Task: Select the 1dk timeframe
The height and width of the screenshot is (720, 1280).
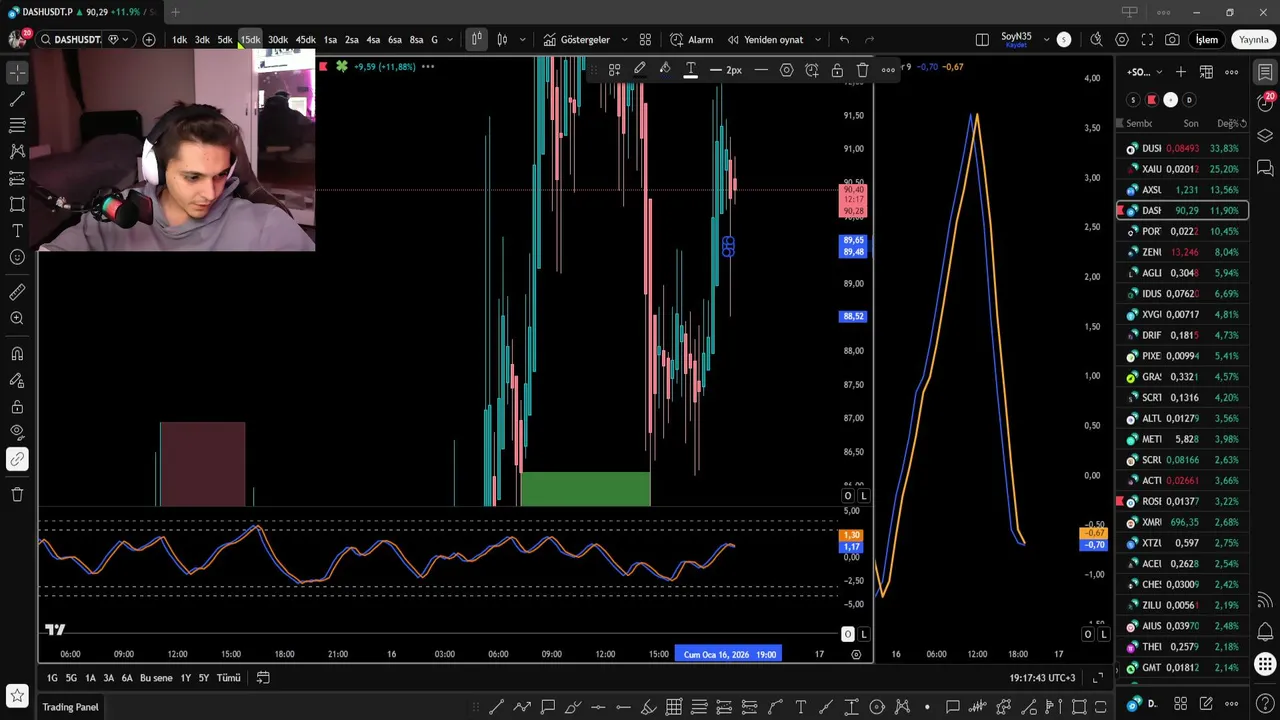Action: [x=179, y=40]
